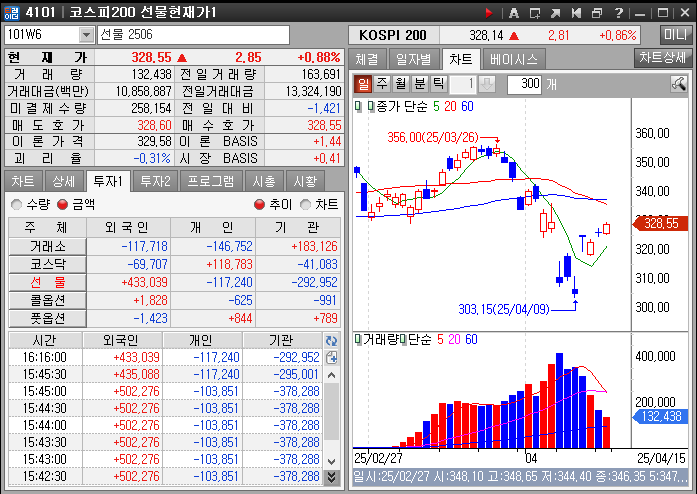This screenshot has height=494, width=697.
Task: Select the 수량 radio button
Action: (x=16, y=205)
